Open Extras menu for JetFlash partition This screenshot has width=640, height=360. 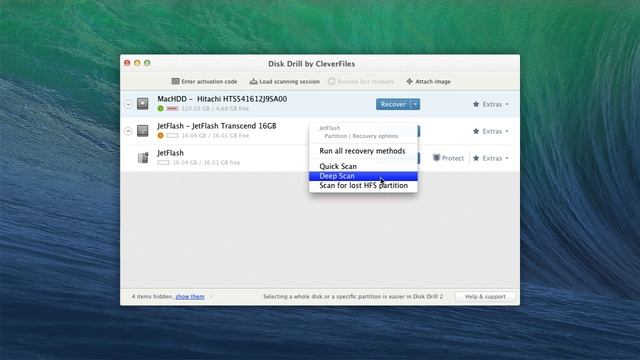click(491, 158)
